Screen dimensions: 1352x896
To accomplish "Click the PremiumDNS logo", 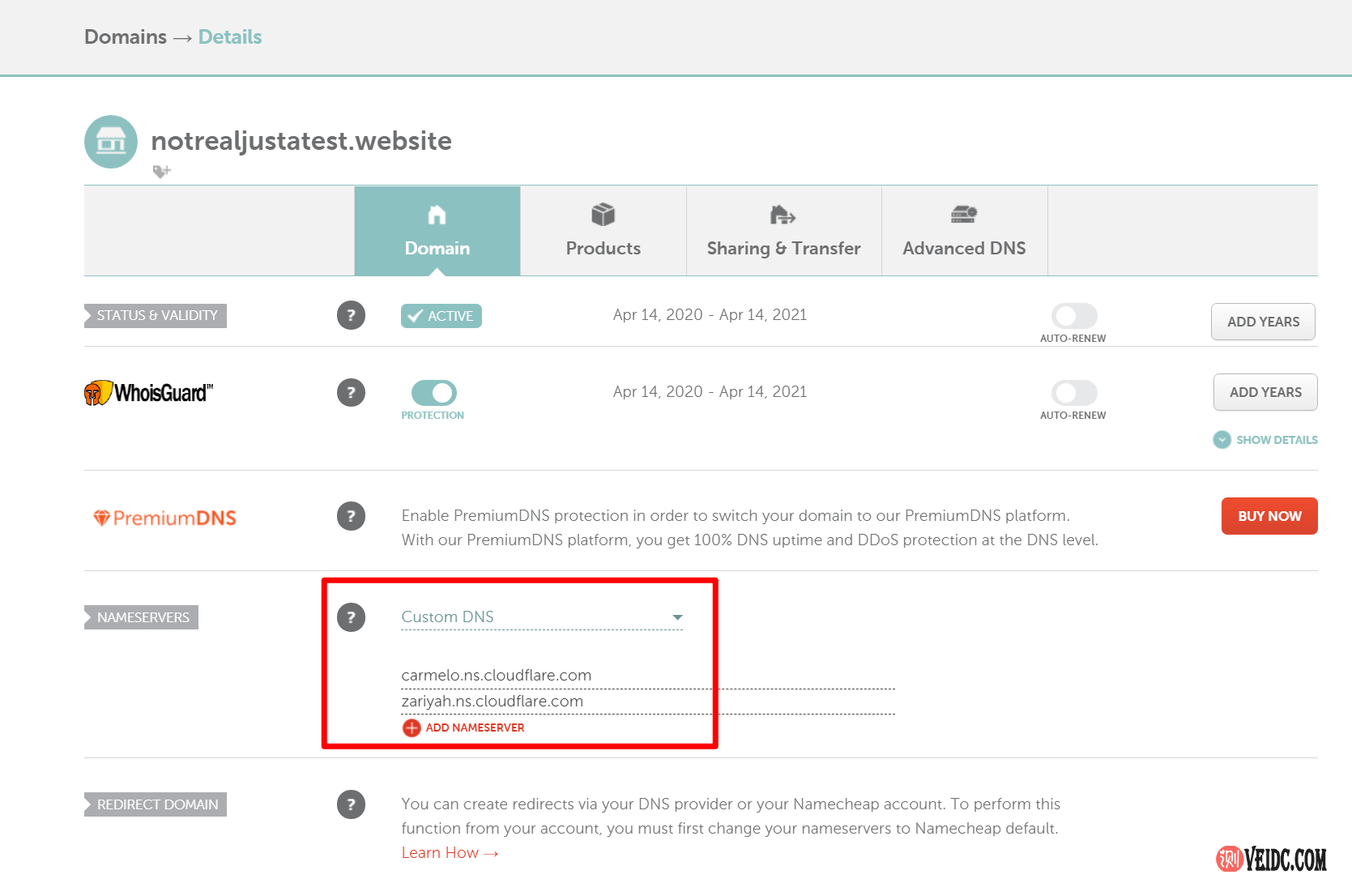I will pos(164,518).
